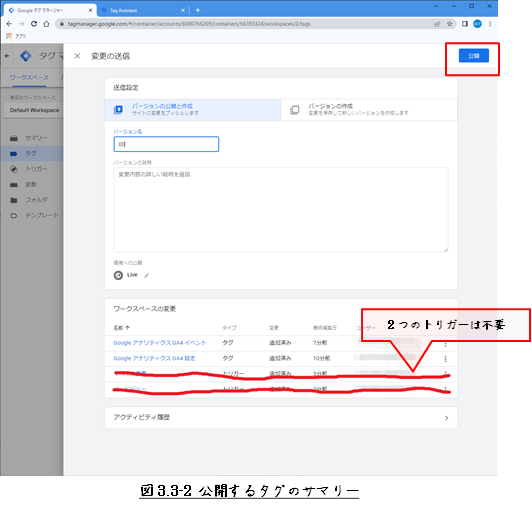Open more options for GA4 設定 row

pos(445,359)
